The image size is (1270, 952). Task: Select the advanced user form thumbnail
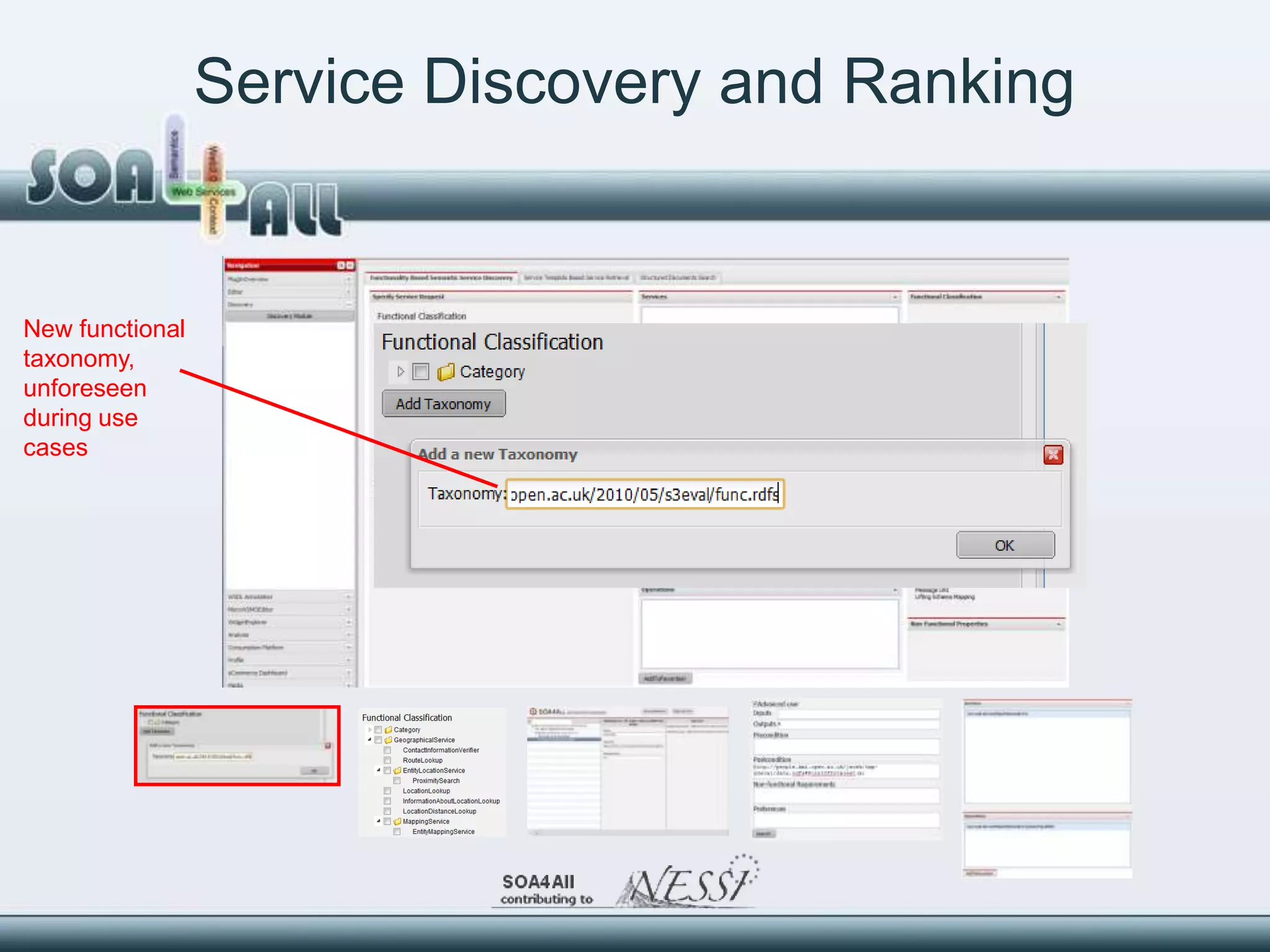click(846, 770)
